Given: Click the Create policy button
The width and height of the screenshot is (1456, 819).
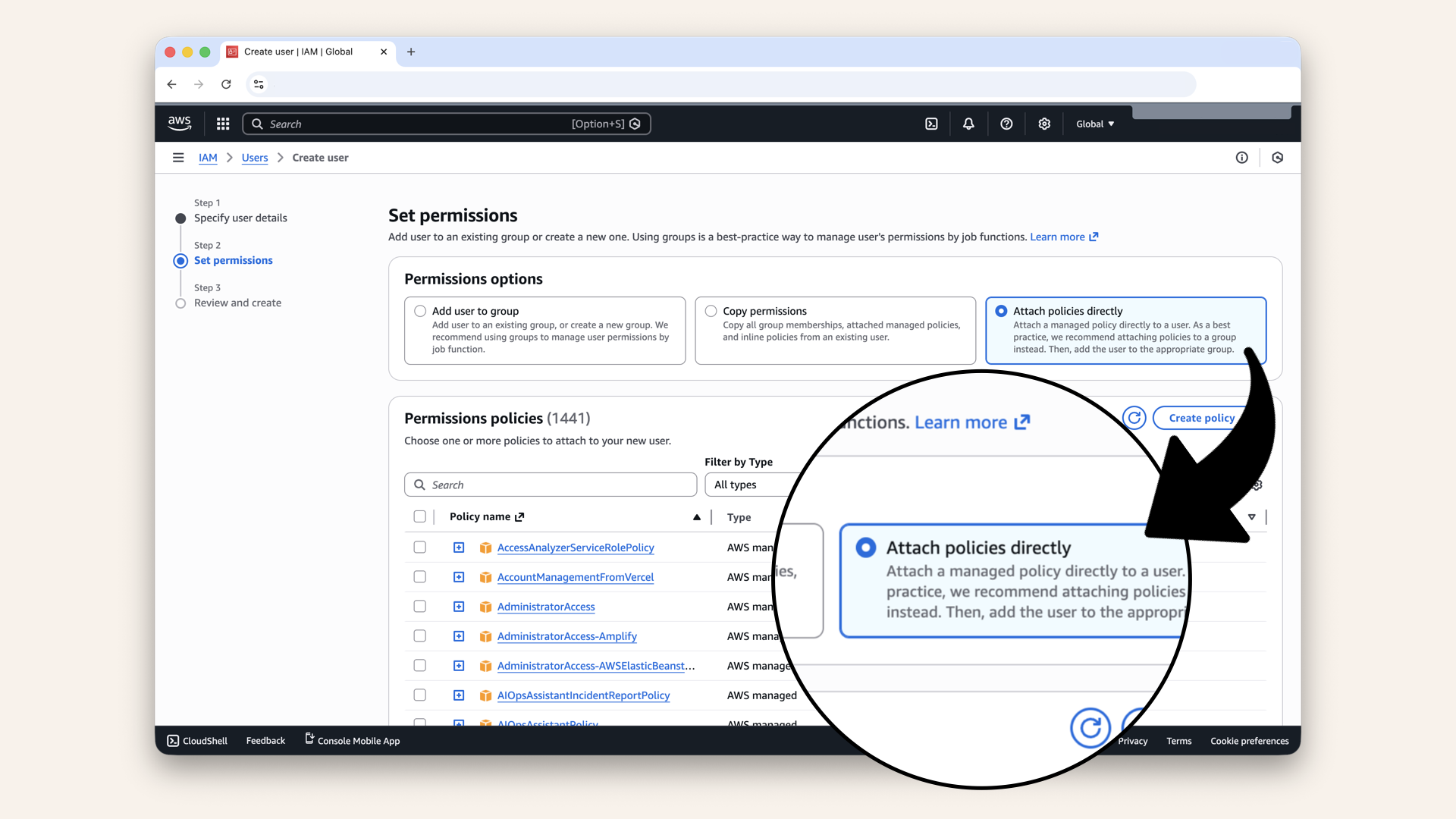Looking at the screenshot, I should point(1200,417).
